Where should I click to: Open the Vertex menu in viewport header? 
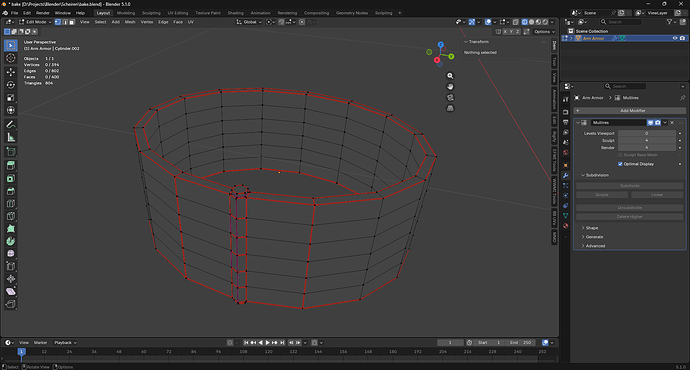[147, 22]
